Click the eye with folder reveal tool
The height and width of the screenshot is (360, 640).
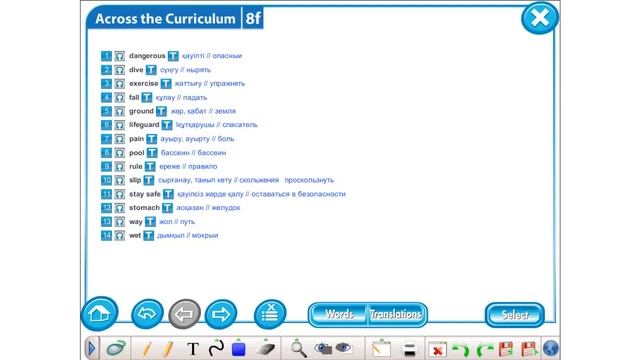pyautogui.click(x=323, y=348)
